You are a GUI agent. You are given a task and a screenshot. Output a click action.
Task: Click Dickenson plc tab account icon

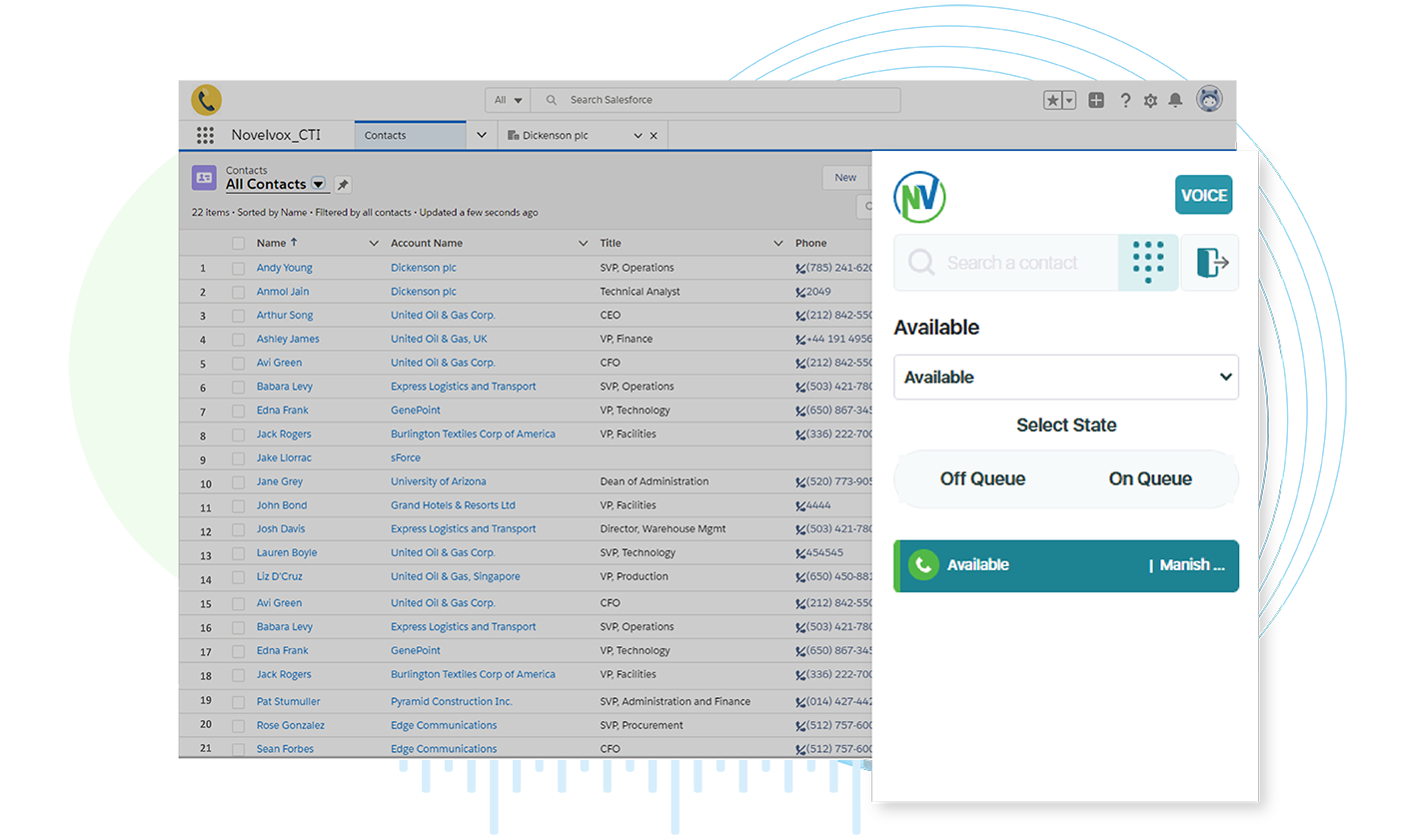click(x=513, y=135)
